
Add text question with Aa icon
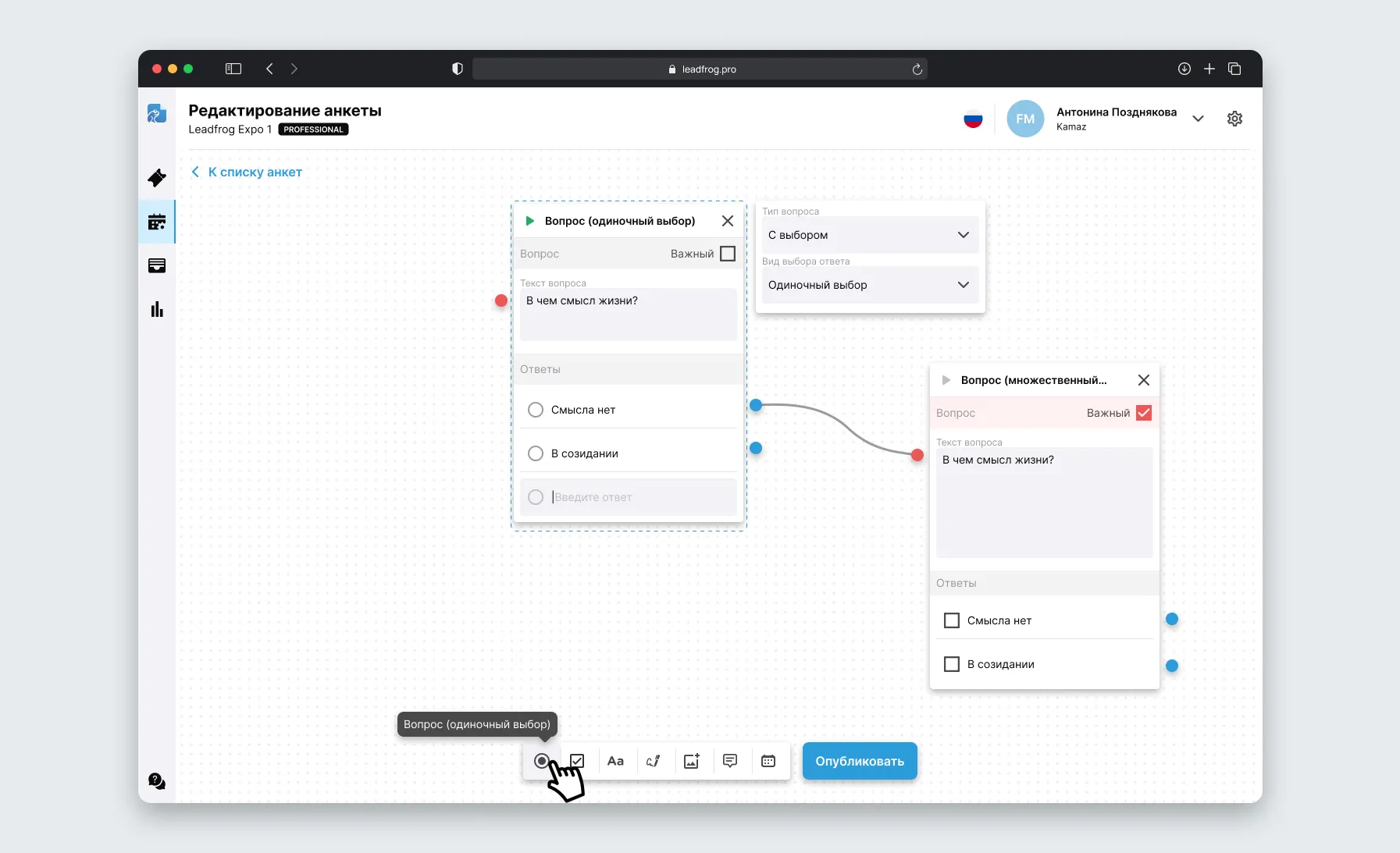[x=615, y=761]
